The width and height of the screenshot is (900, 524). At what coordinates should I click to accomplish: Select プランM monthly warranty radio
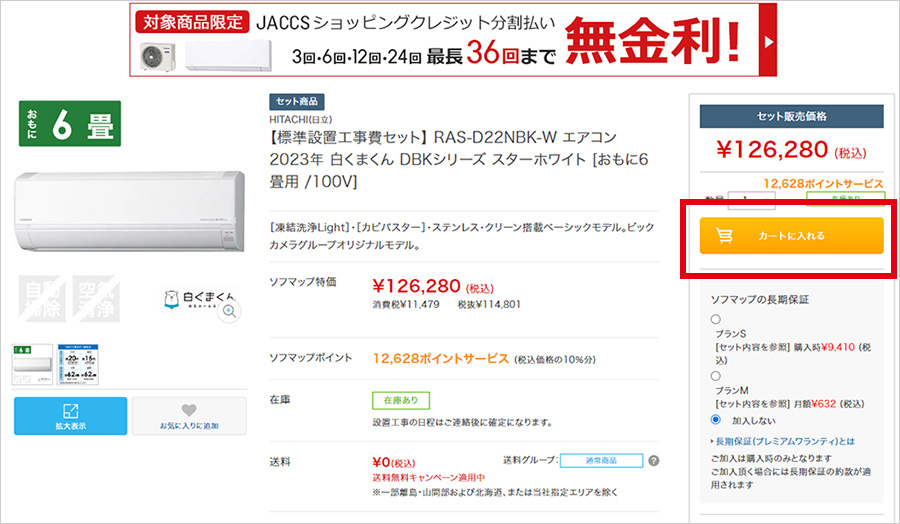[x=716, y=376]
